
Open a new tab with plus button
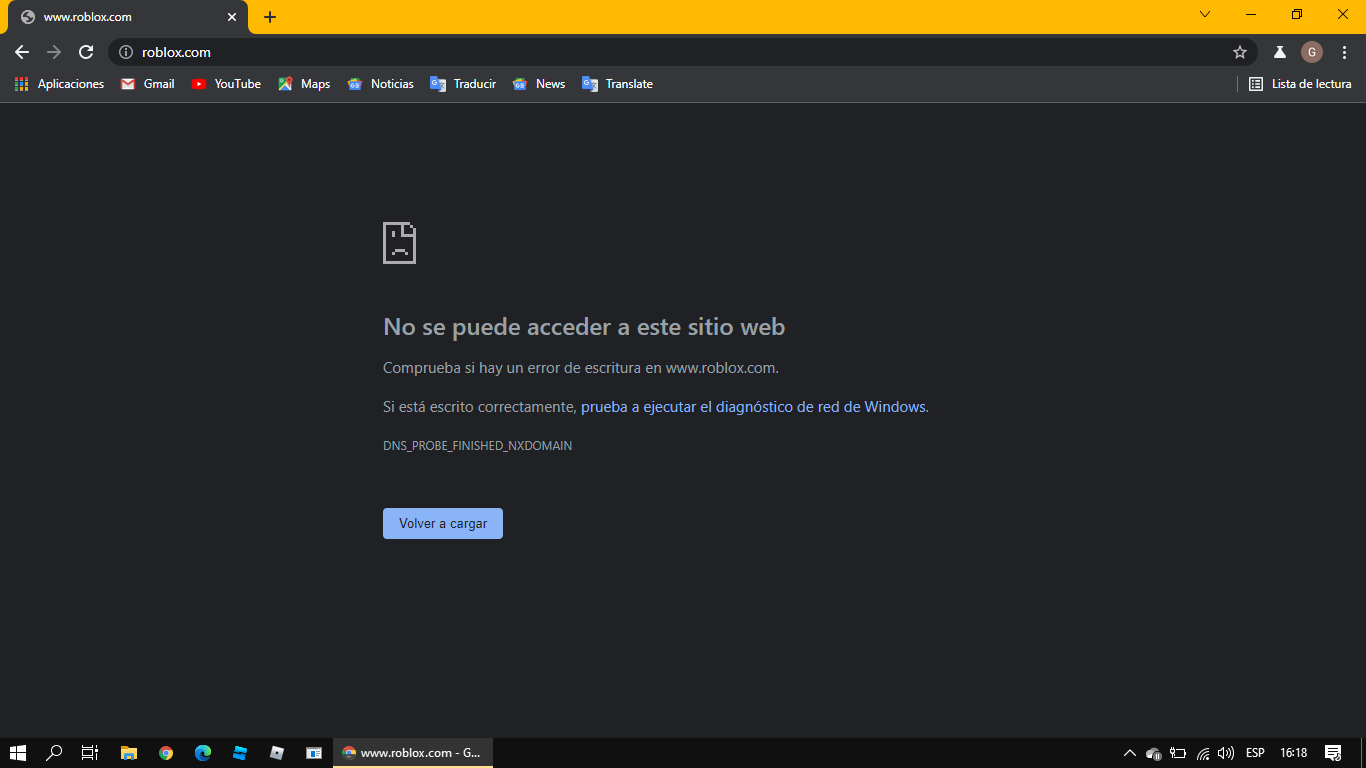tap(270, 17)
